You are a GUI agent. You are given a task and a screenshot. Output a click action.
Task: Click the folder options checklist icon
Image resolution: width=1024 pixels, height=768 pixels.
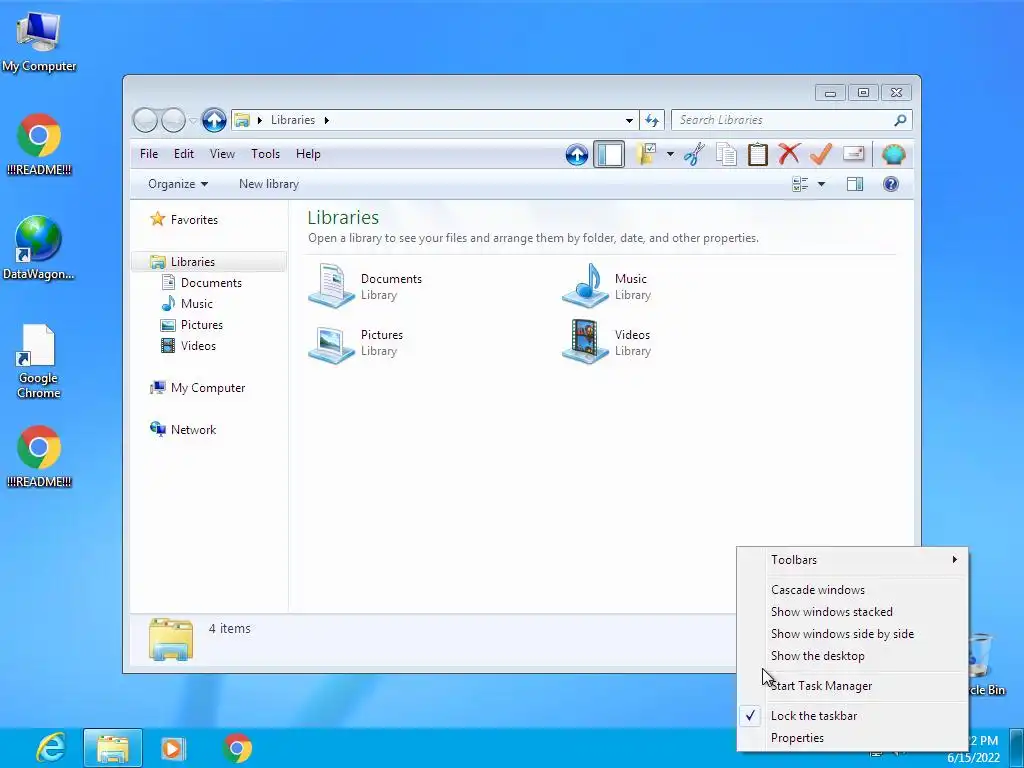[647, 154]
